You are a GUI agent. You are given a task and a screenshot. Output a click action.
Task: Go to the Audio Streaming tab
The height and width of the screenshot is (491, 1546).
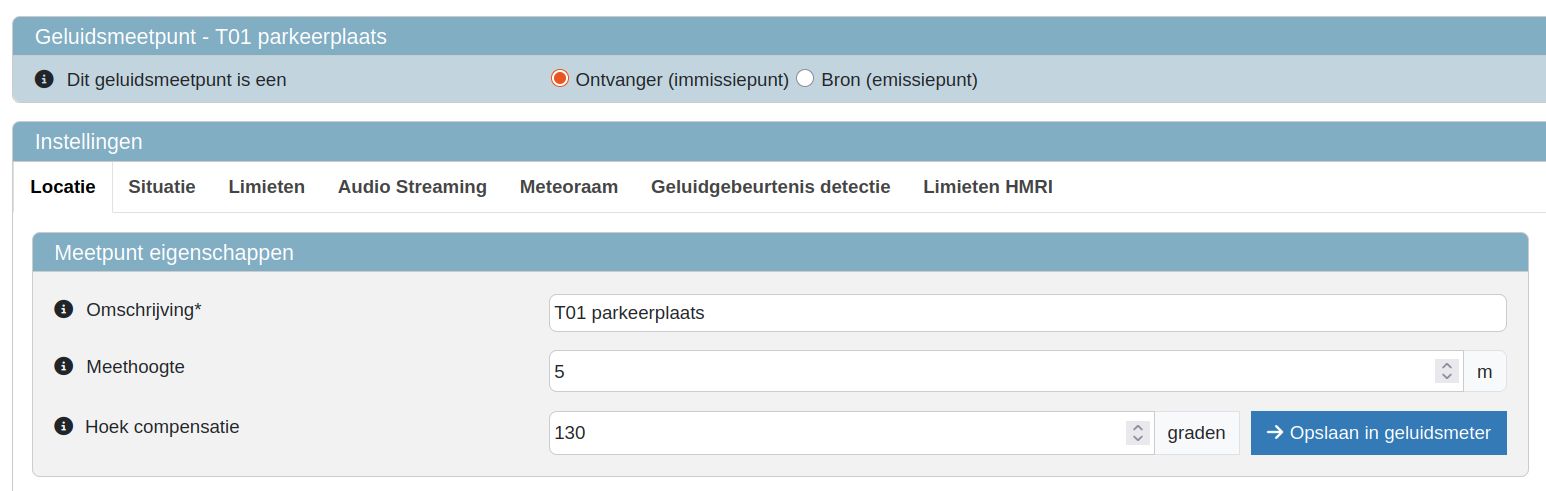[412, 187]
